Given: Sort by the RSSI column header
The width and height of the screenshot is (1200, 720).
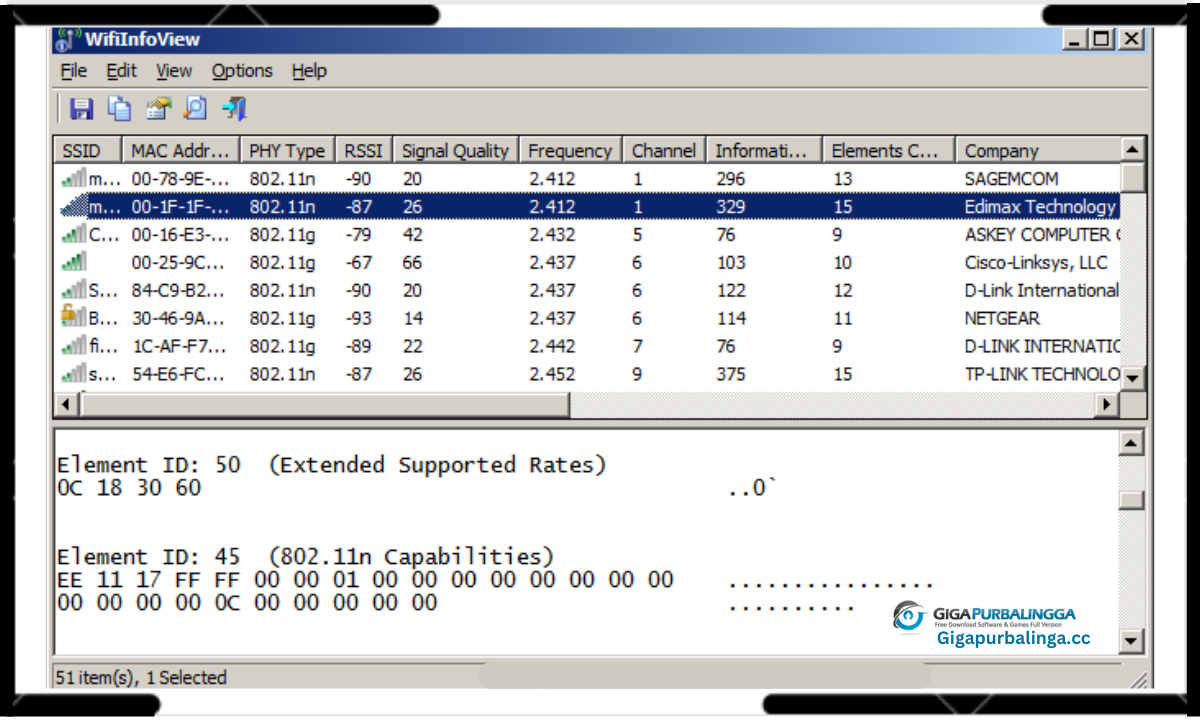Looking at the screenshot, I should coord(364,151).
